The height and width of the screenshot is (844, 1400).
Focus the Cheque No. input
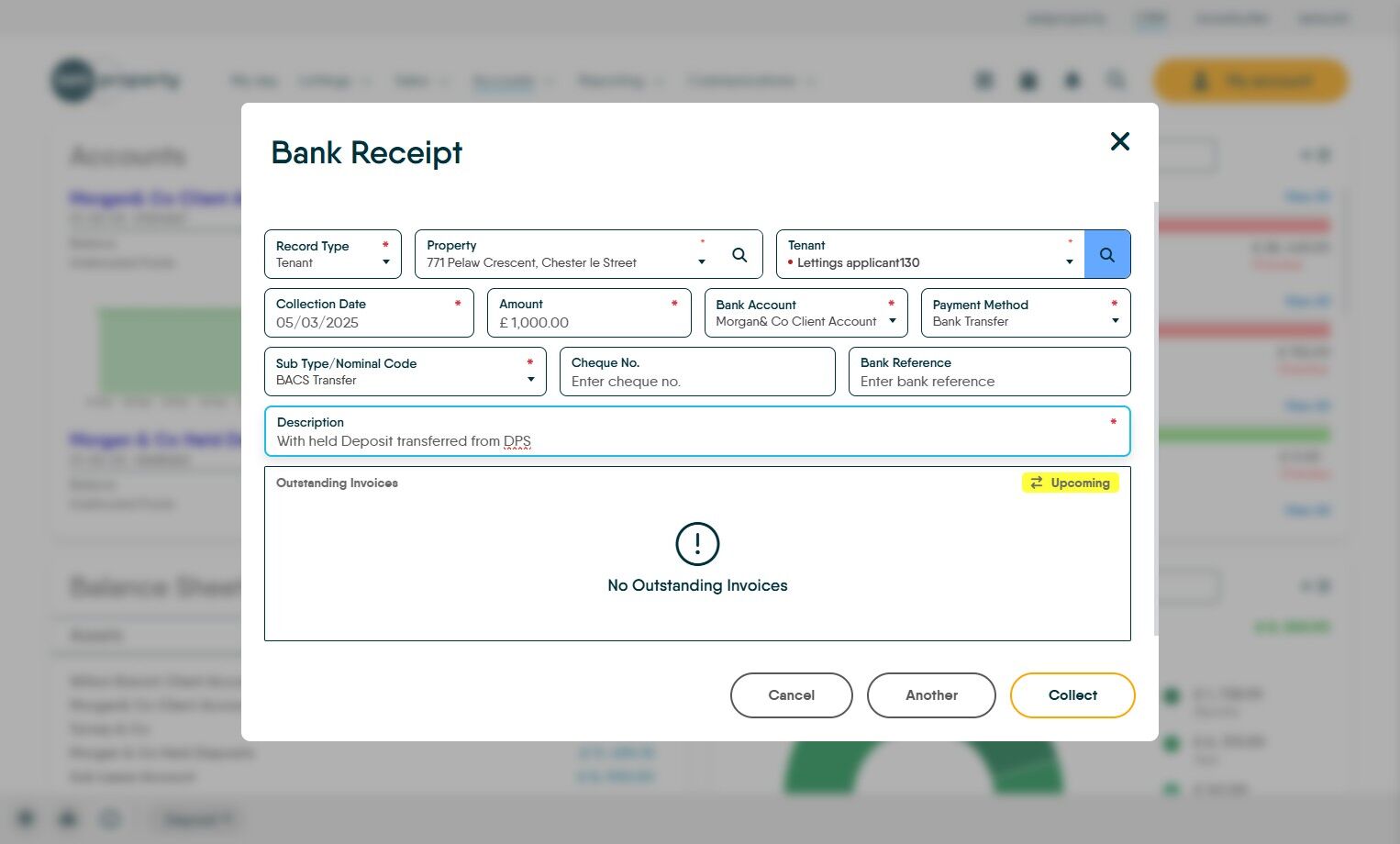[x=697, y=372]
